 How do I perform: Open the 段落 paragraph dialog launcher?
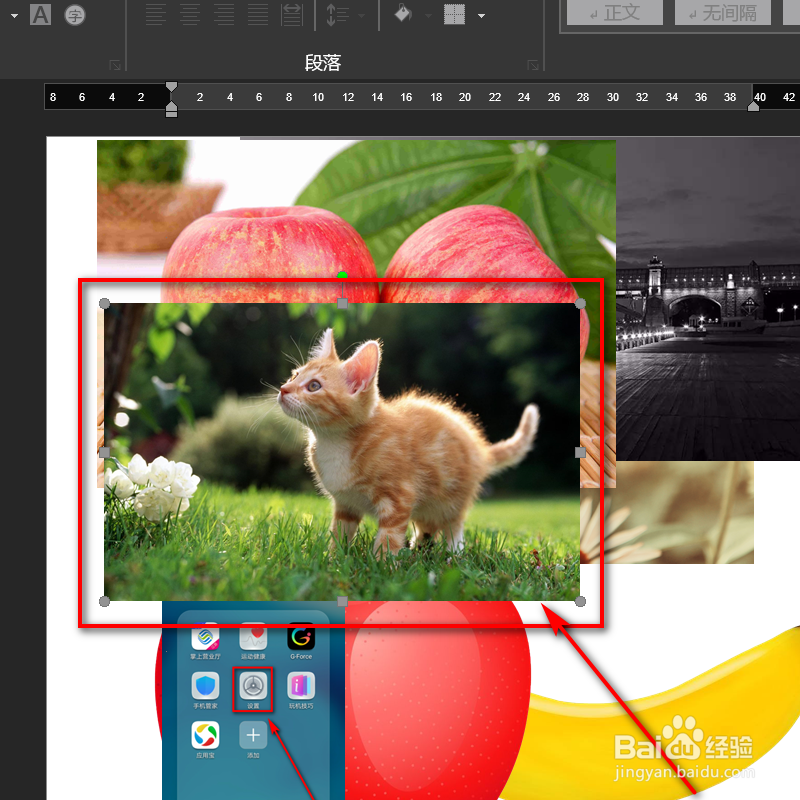533,65
